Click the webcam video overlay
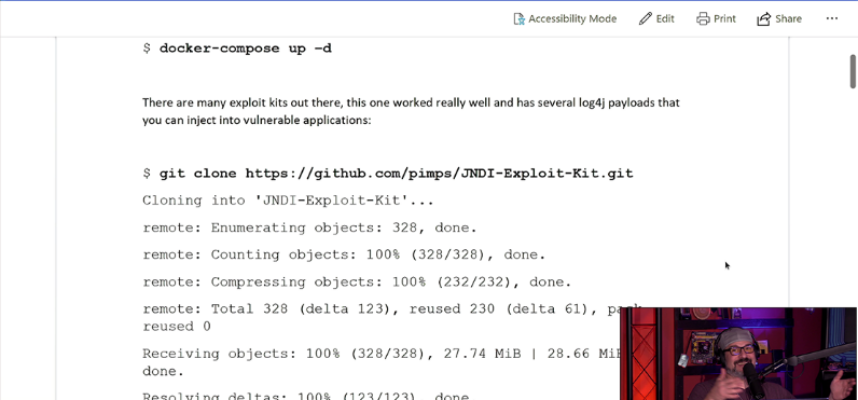This screenshot has height=400, width=858. point(739,353)
